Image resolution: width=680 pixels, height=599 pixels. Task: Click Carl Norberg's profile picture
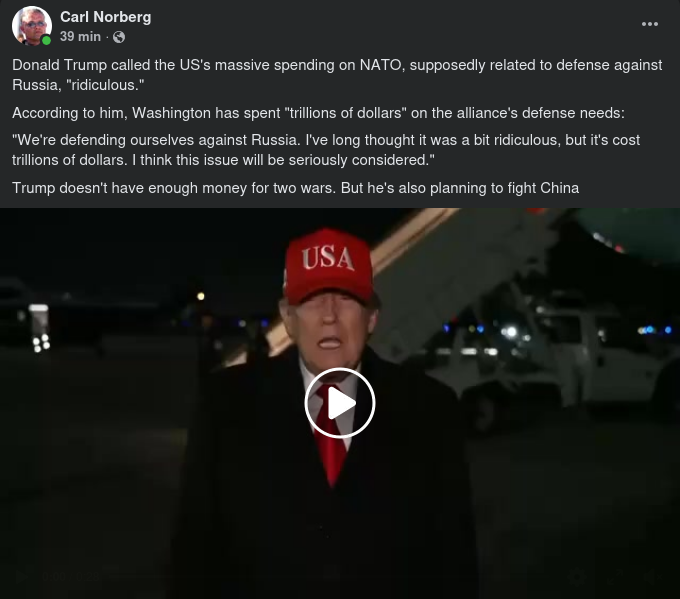[x=31, y=25]
